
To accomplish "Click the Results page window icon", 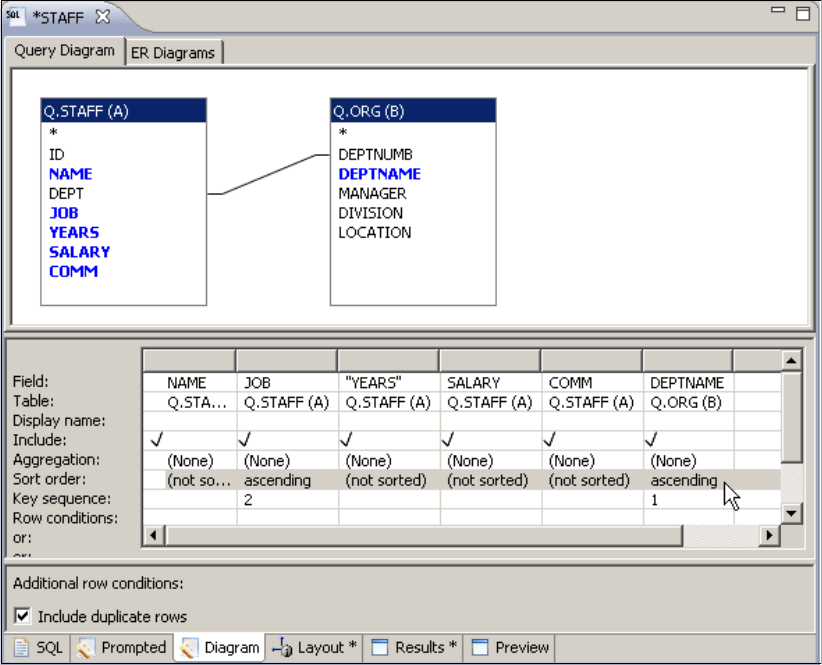I will pyautogui.click(x=379, y=647).
